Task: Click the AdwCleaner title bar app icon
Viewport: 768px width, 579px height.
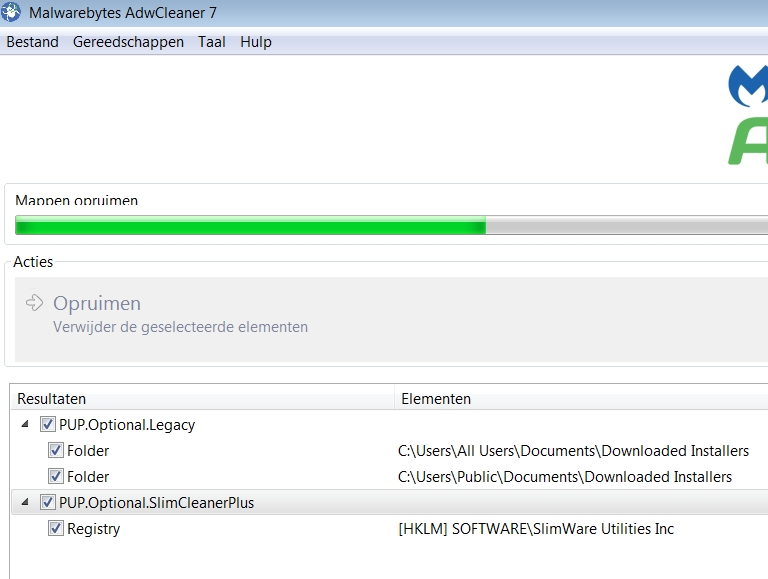Action: pyautogui.click(x=11, y=12)
